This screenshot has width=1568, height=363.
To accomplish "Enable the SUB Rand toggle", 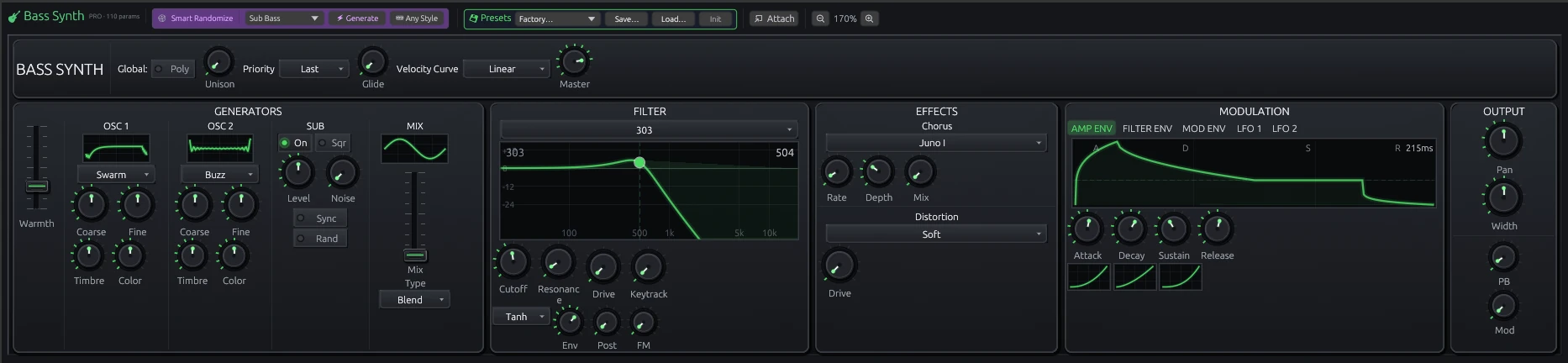I will click(x=319, y=239).
